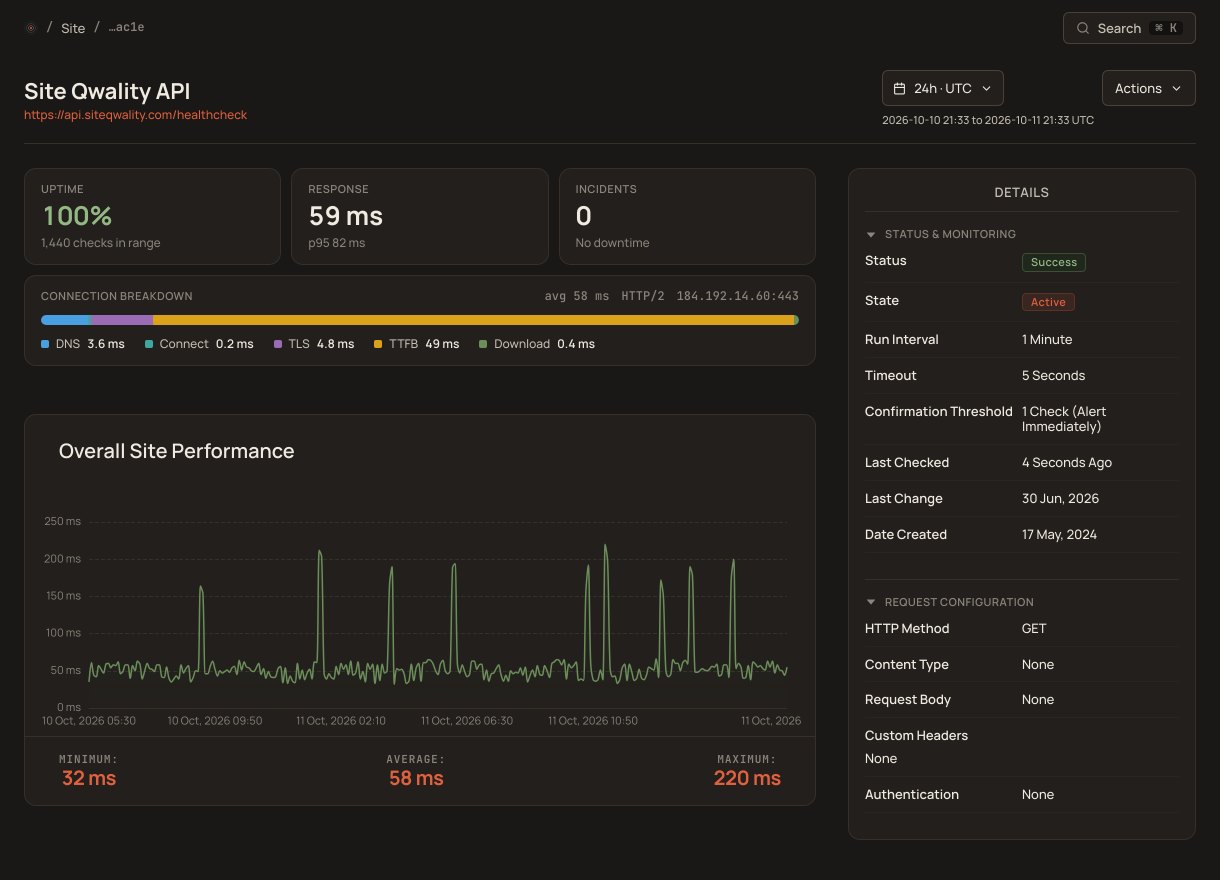The width and height of the screenshot is (1220, 880).
Task: Click the date range 2026-10-10 to 2026-10-11 text
Action: coord(988,120)
